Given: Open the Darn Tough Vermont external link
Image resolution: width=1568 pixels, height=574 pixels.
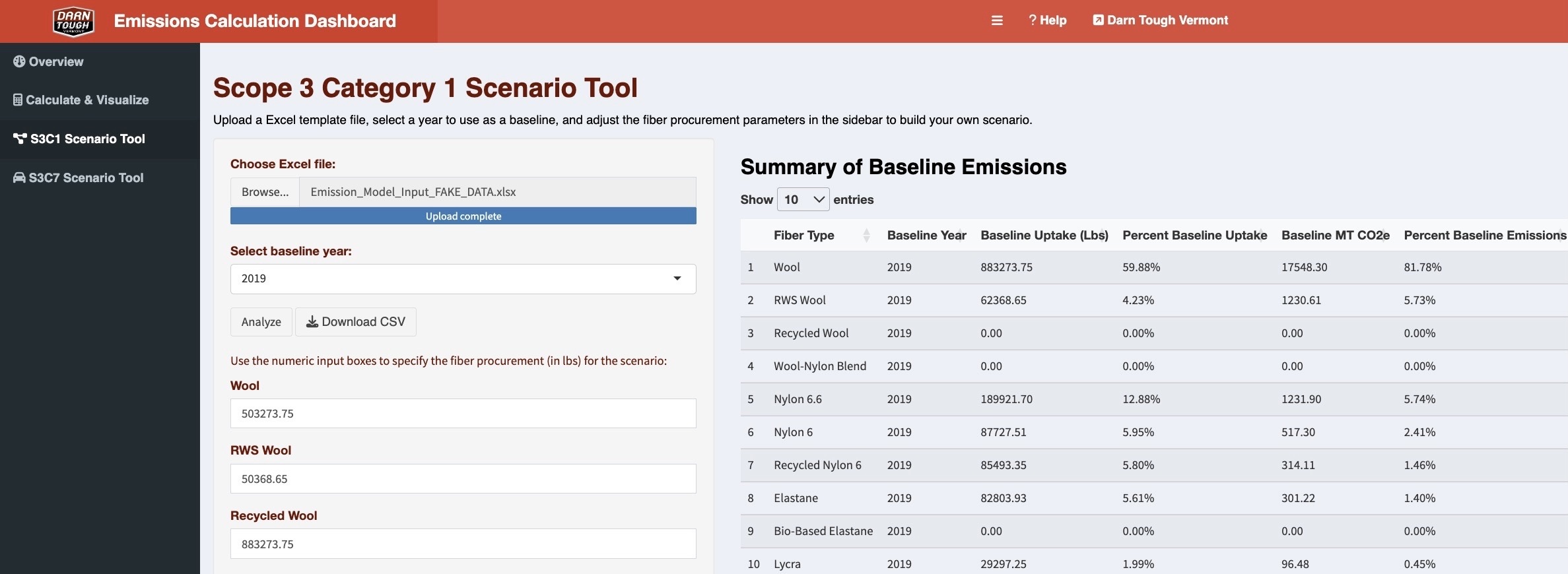Looking at the screenshot, I should pyautogui.click(x=1160, y=20).
